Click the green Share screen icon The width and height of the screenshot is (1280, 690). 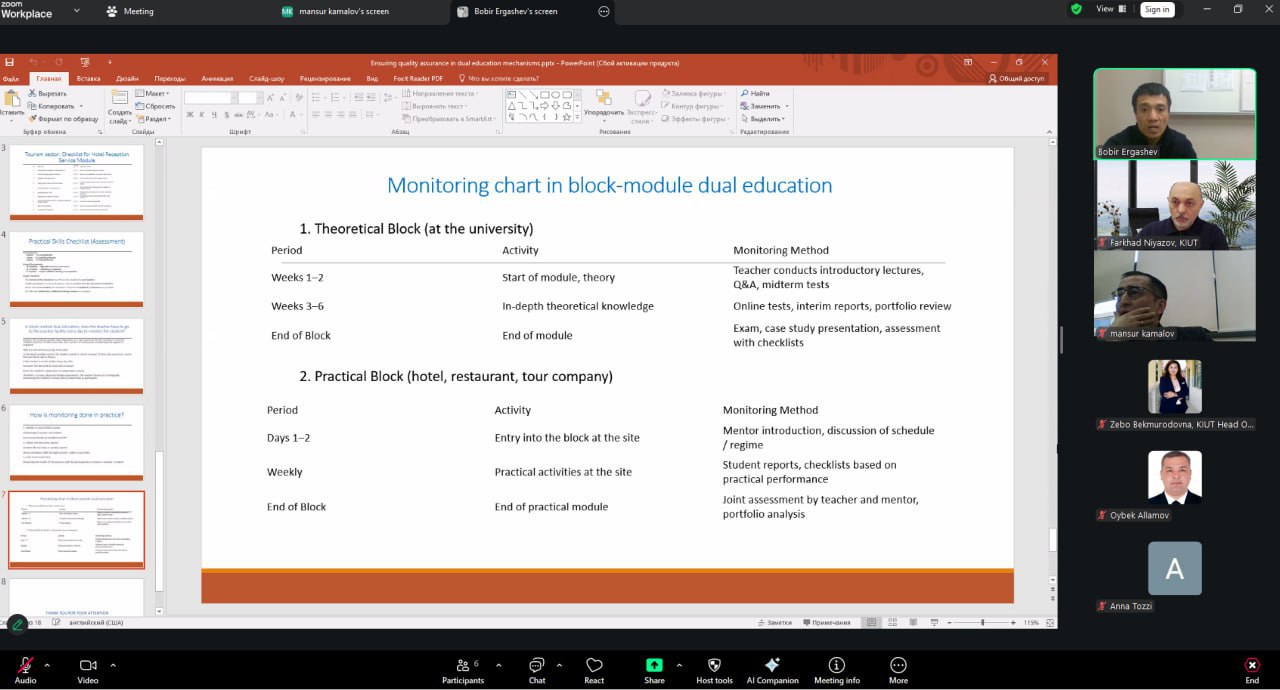[654, 666]
